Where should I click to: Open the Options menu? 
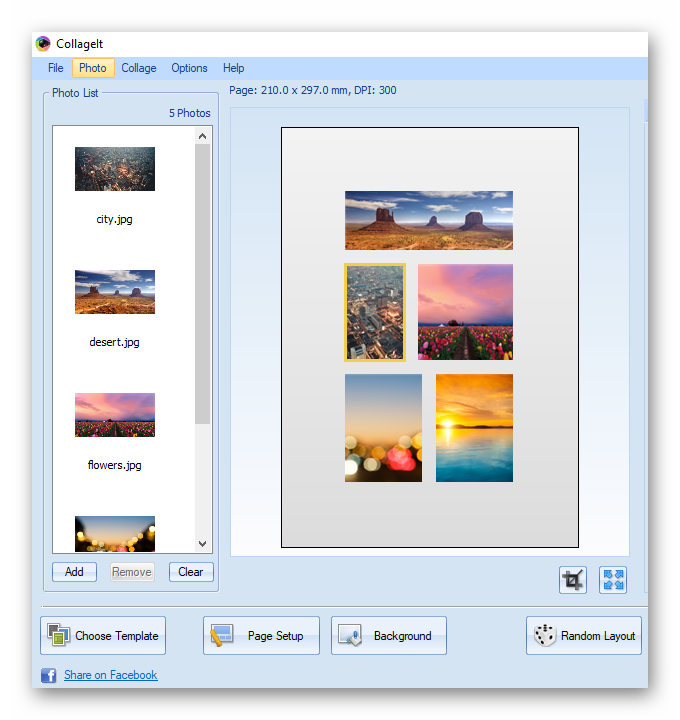(189, 68)
